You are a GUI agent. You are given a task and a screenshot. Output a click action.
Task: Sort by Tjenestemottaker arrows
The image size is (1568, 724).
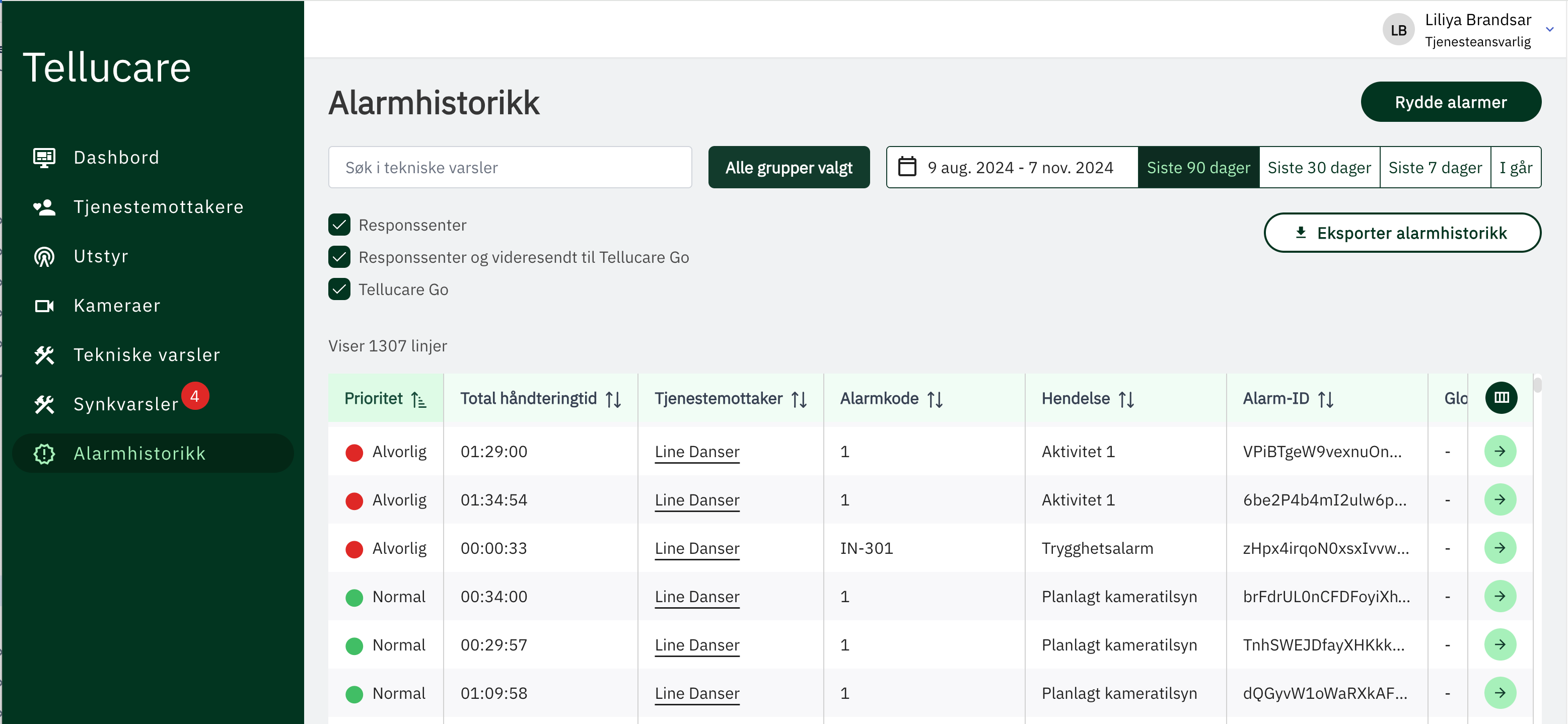click(799, 399)
